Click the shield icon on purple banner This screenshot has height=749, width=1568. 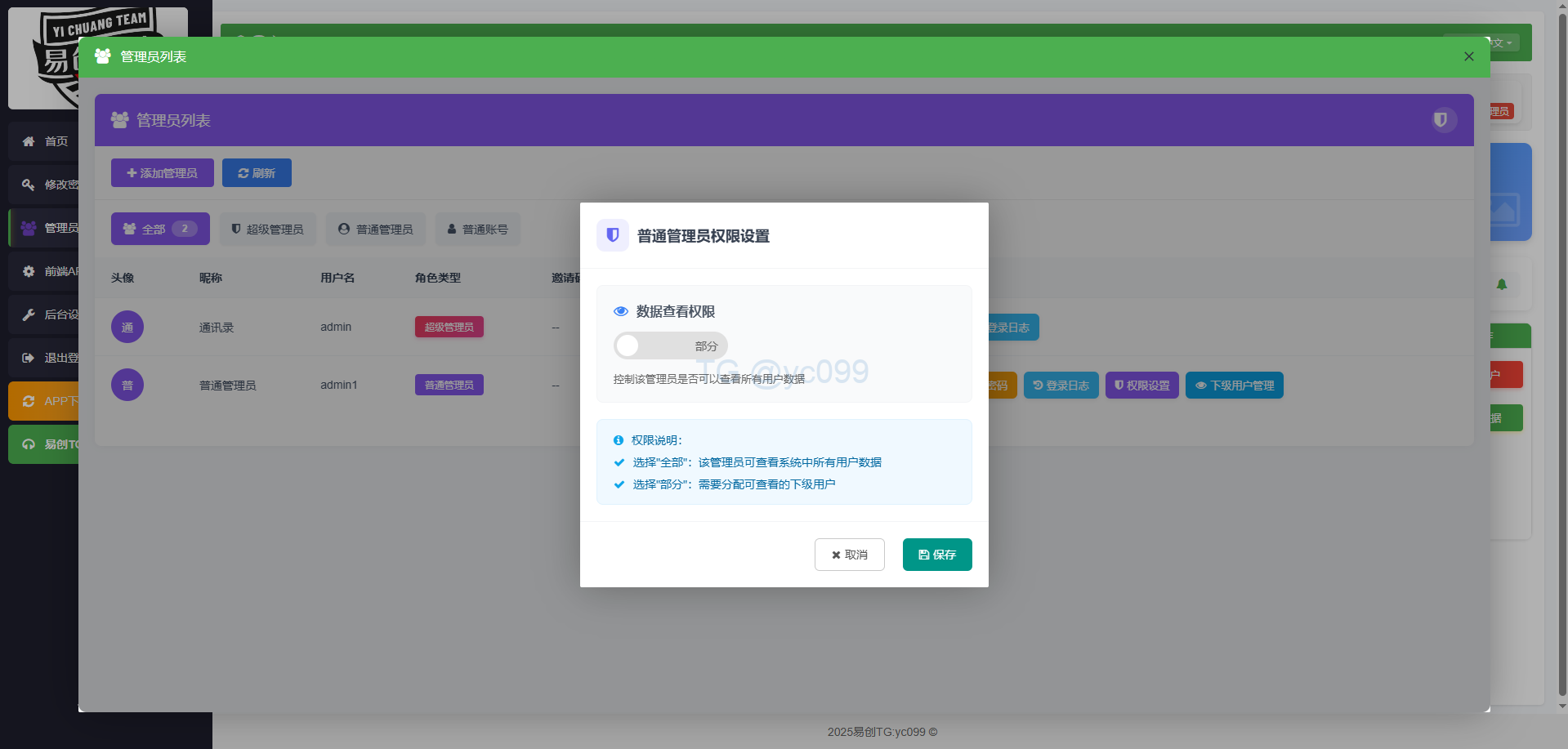tap(1442, 120)
